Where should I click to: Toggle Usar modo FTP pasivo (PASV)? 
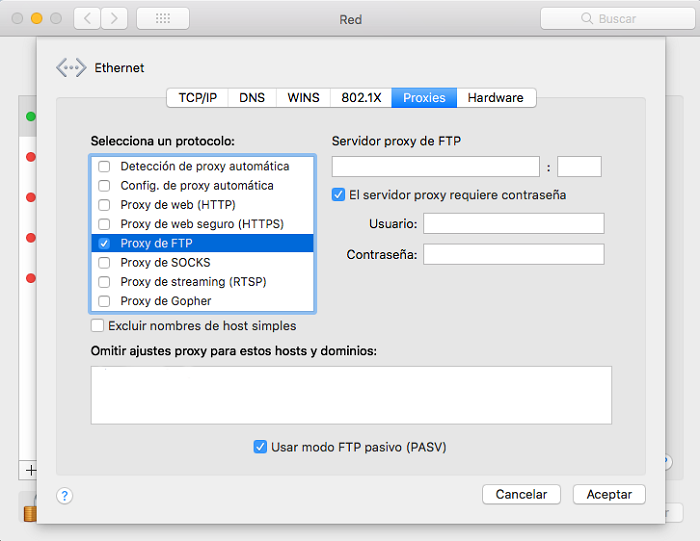[x=260, y=447]
